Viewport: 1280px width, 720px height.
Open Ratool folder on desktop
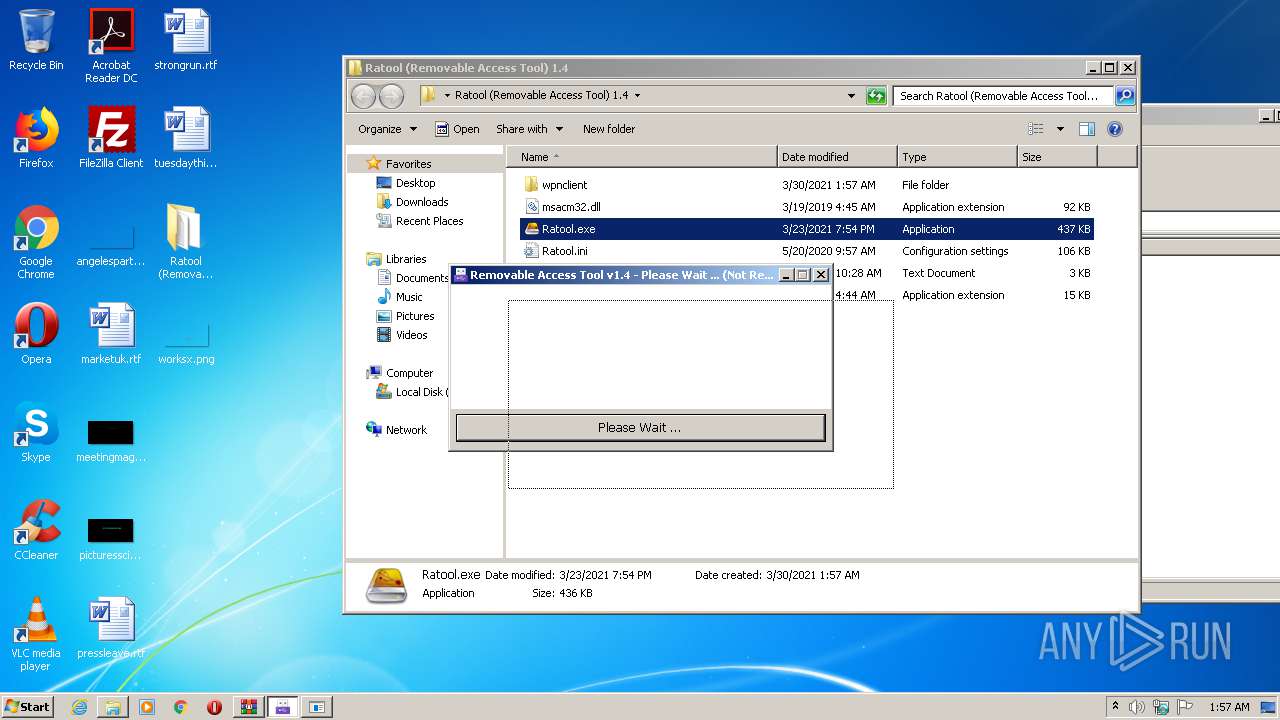(186, 242)
